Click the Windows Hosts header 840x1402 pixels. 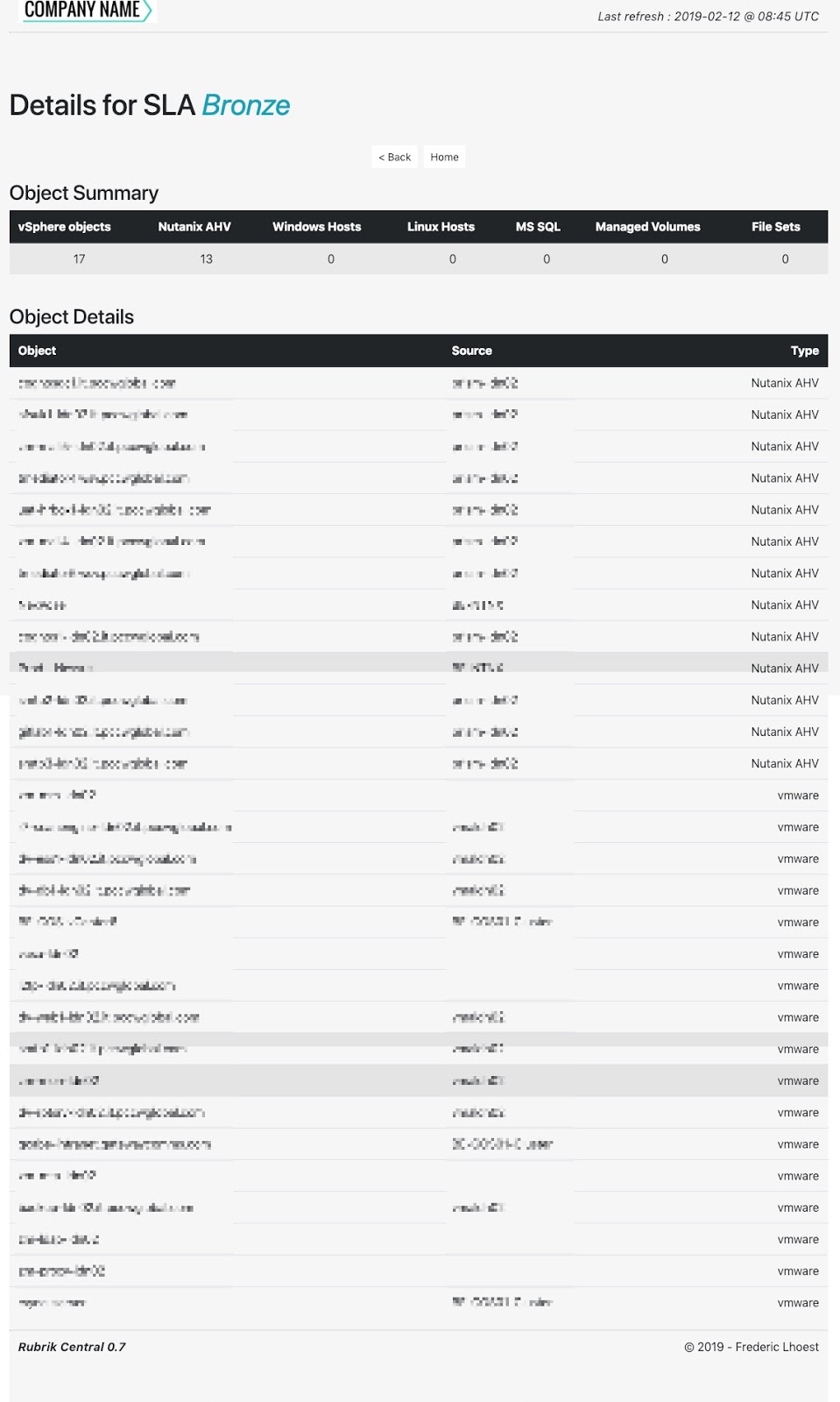316,227
